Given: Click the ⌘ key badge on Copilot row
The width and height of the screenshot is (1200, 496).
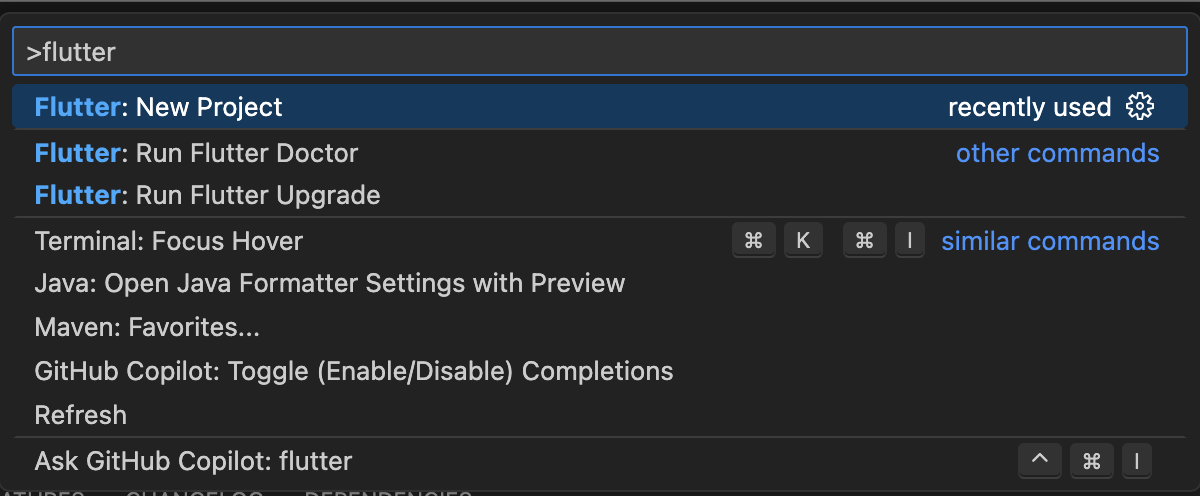Looking at the screenshot, I should [x=1091, y=461].
